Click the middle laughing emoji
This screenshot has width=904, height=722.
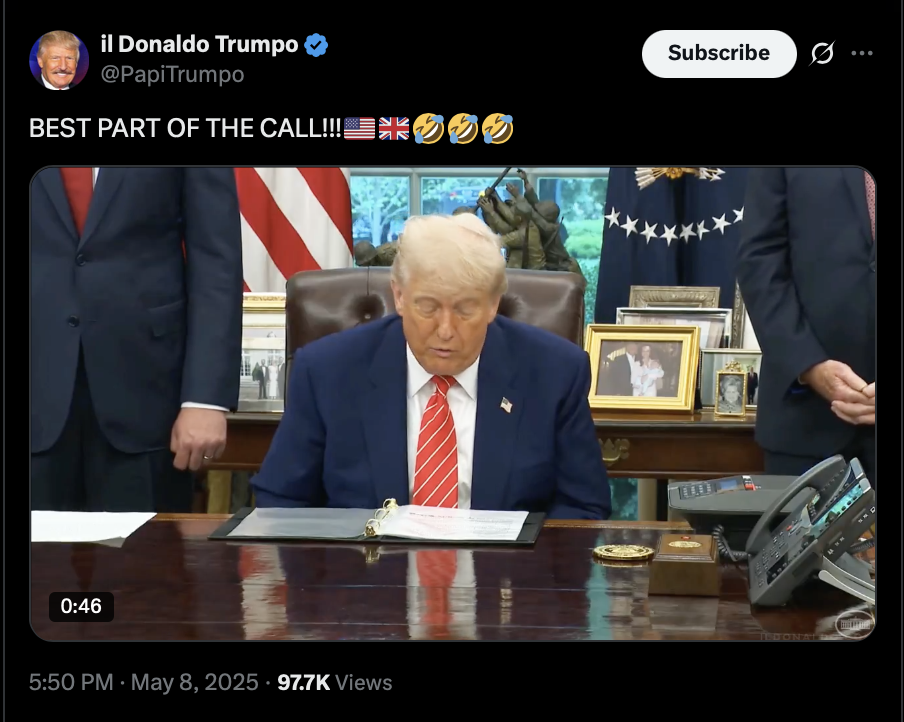(x=463, y=128)
